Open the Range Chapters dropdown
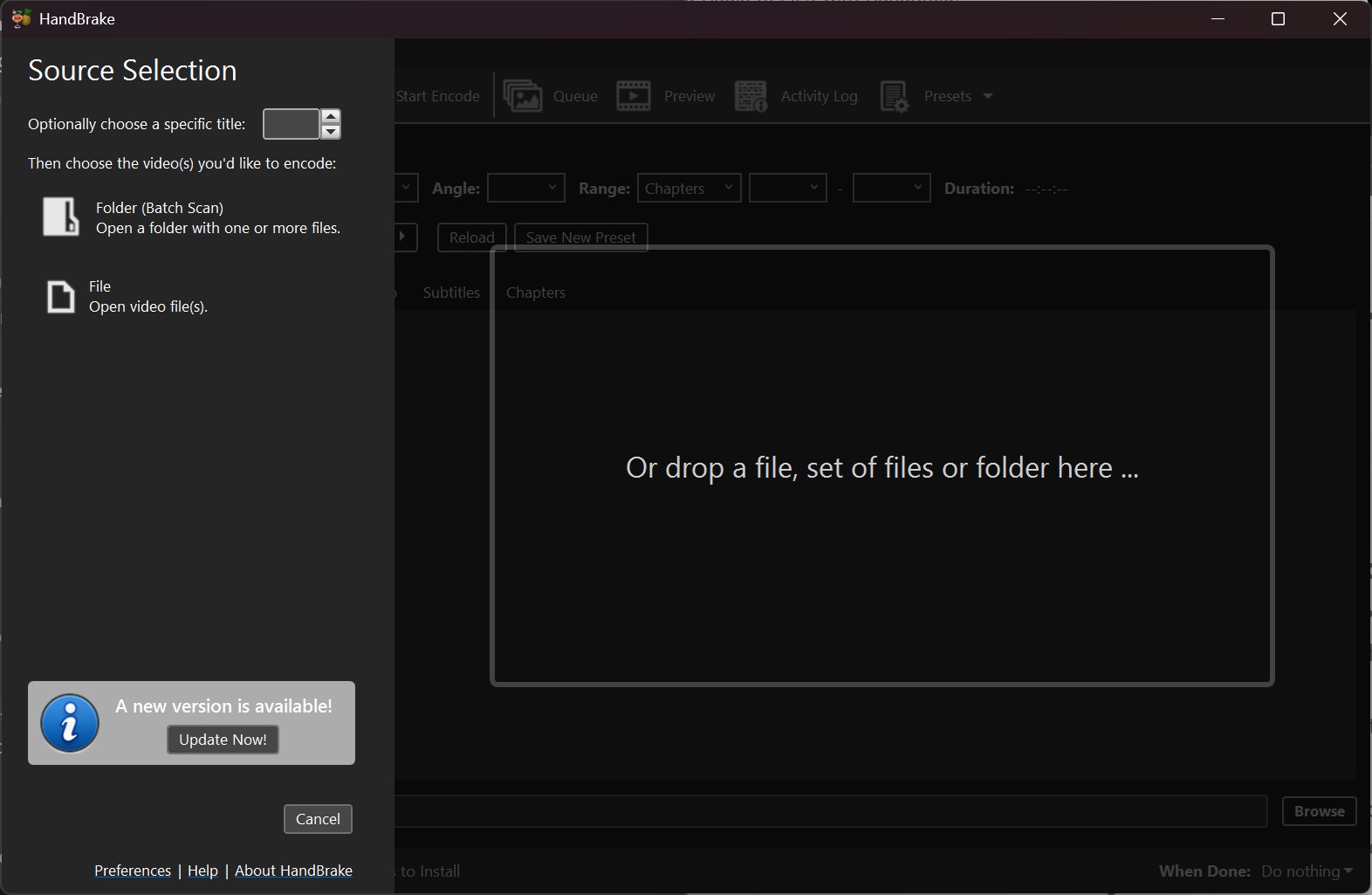1372x895 pixels. (x=689, y=188)
